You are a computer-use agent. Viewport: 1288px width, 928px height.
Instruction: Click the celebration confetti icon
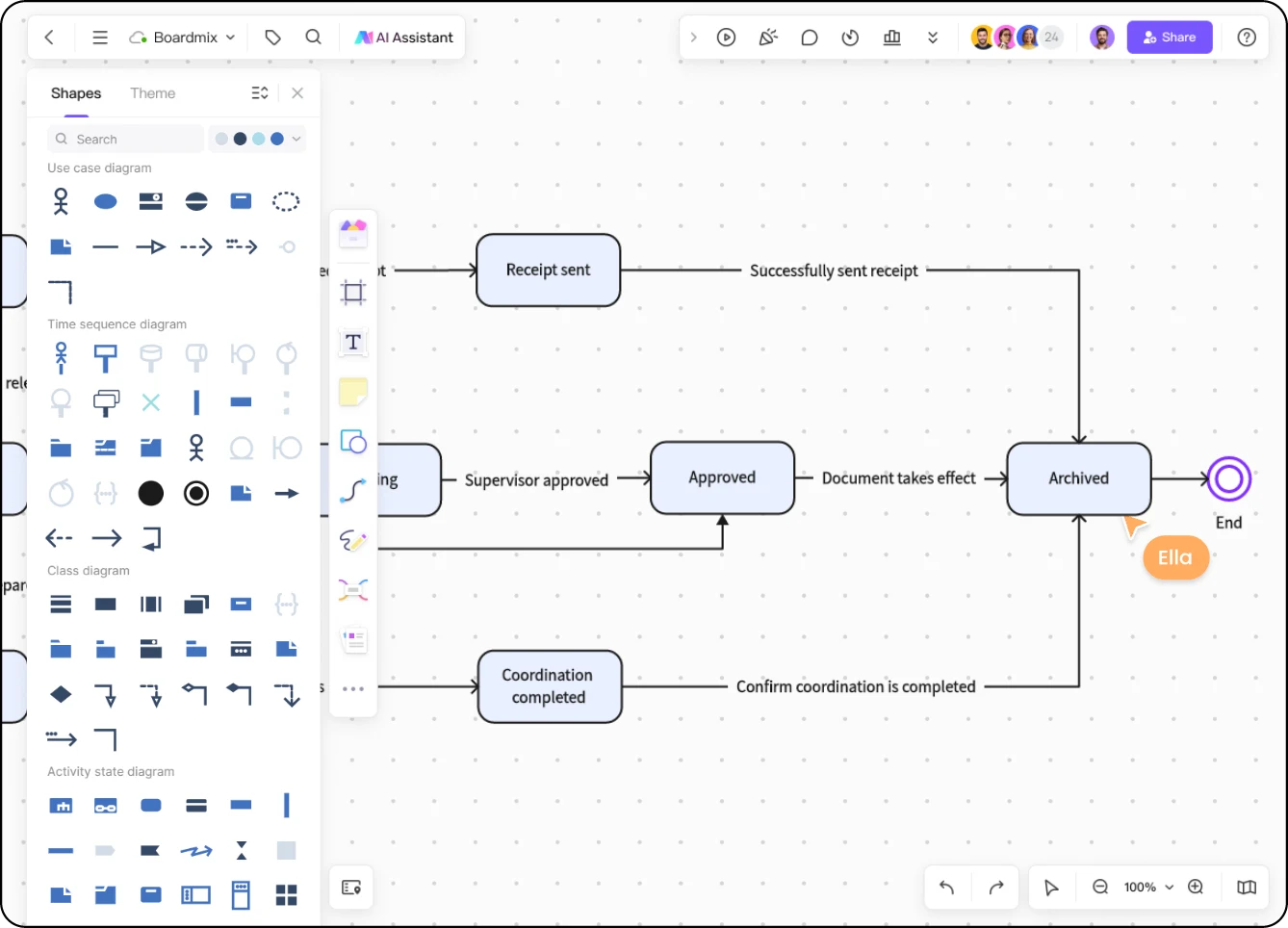tap(768, 38)
